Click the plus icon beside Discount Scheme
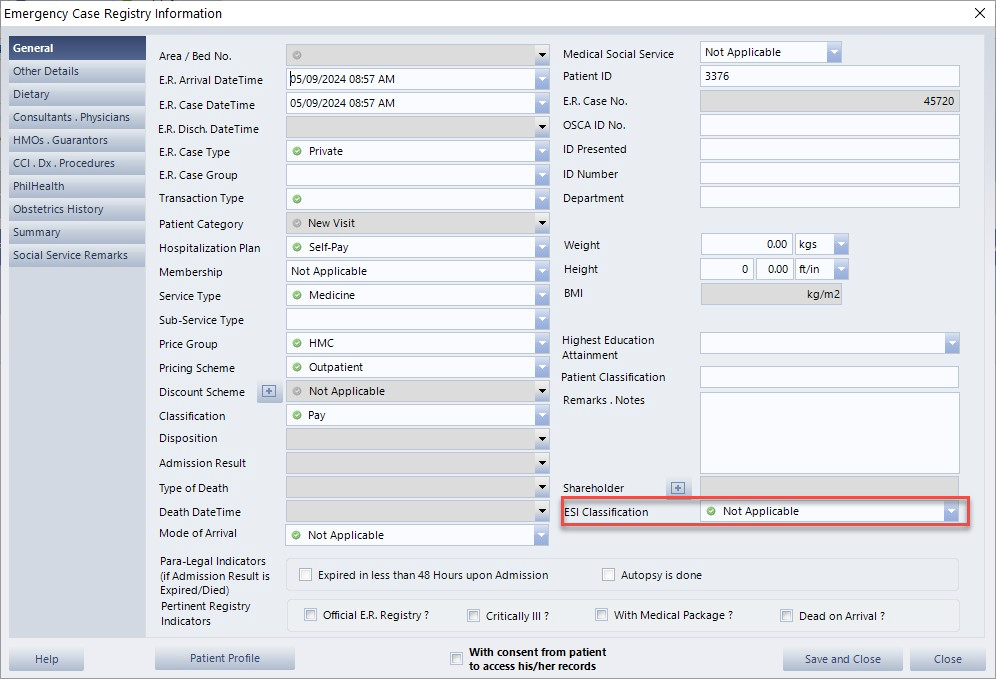Screen dimensions: 996x679 tap(269, 392)
